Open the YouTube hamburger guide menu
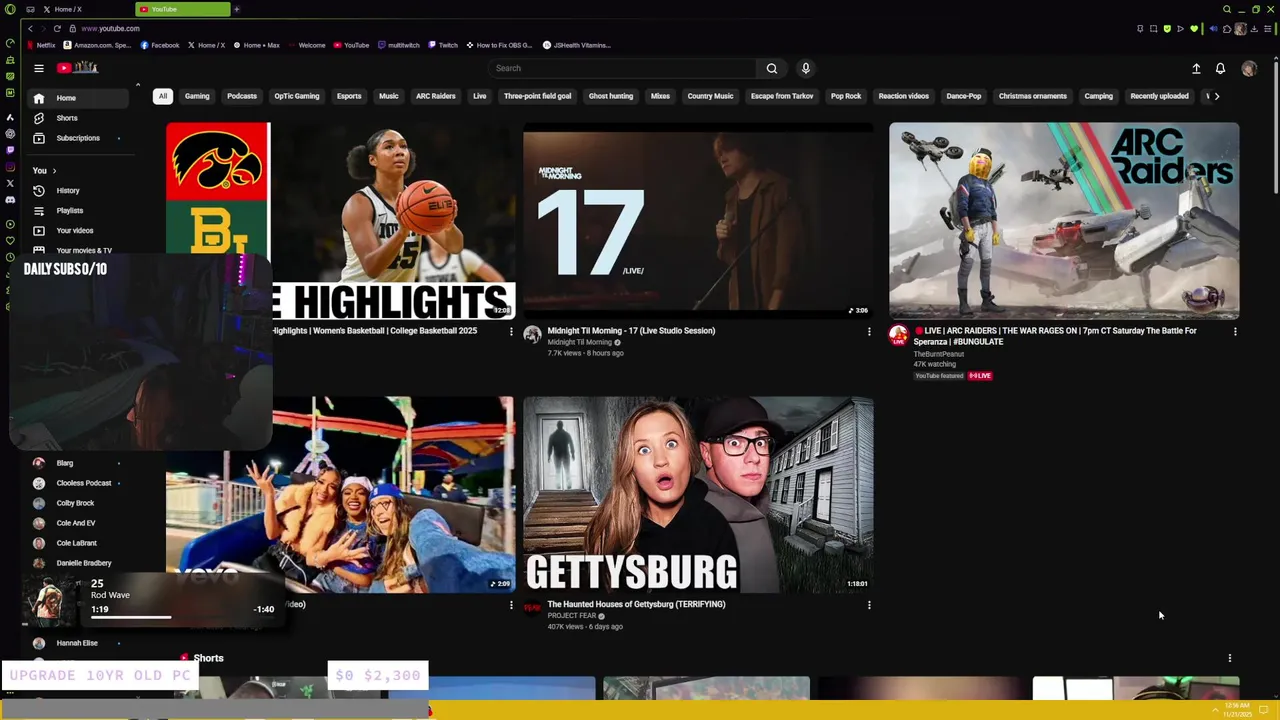Image resolution: width=1280 pixels, height=720 pixels. [x=38, y=68]
